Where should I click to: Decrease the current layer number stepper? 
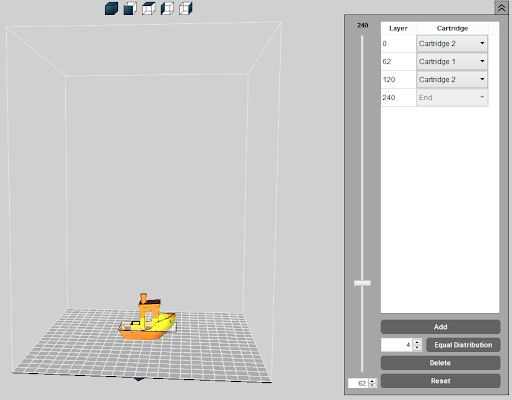(372, 386)
